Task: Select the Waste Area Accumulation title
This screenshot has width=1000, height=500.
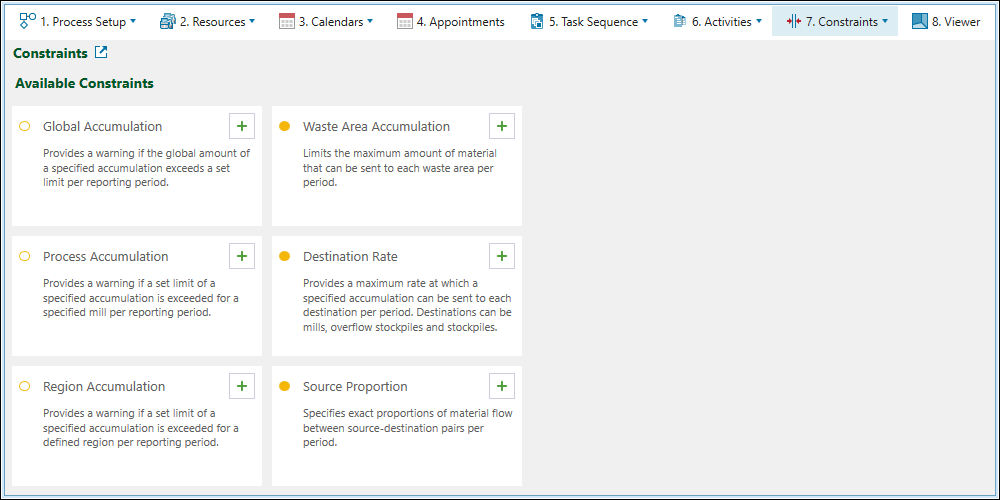Action: 376,126
